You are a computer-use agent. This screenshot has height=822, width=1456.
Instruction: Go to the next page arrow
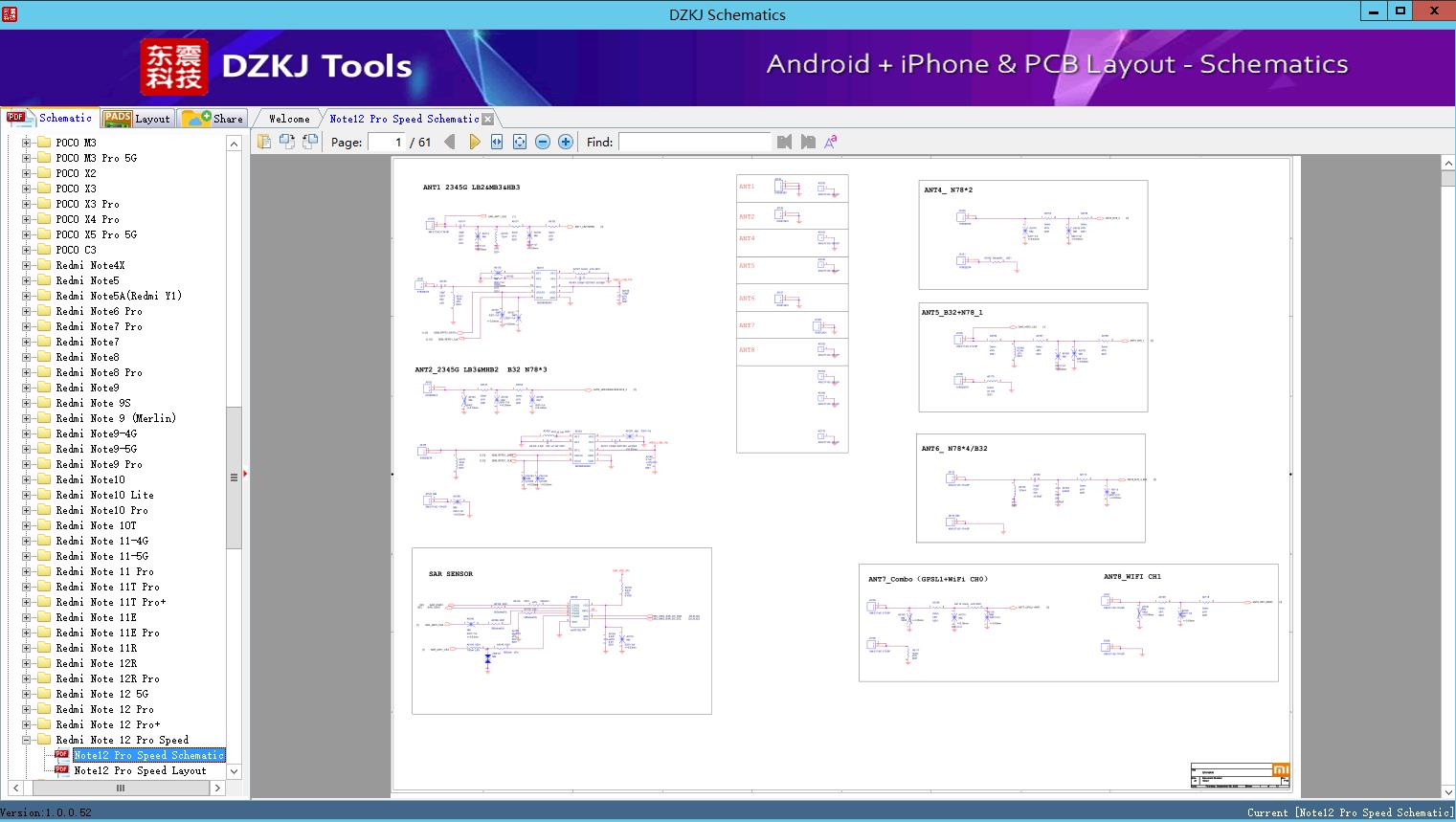tap(474, 142)
